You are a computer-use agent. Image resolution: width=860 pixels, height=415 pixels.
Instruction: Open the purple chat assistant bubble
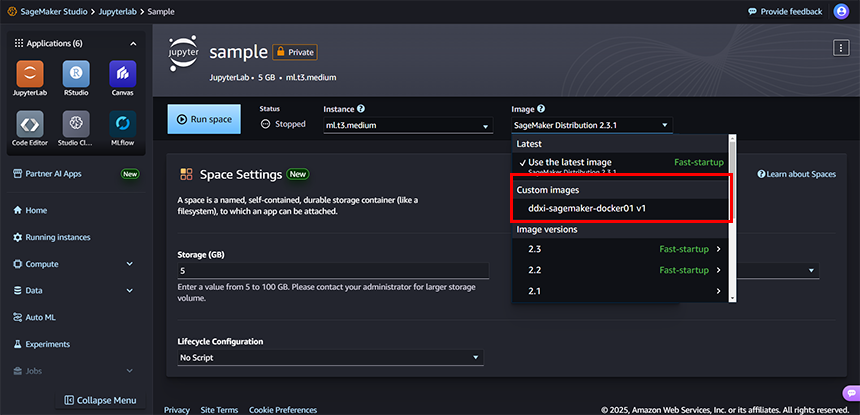click(x=851, y=393)
